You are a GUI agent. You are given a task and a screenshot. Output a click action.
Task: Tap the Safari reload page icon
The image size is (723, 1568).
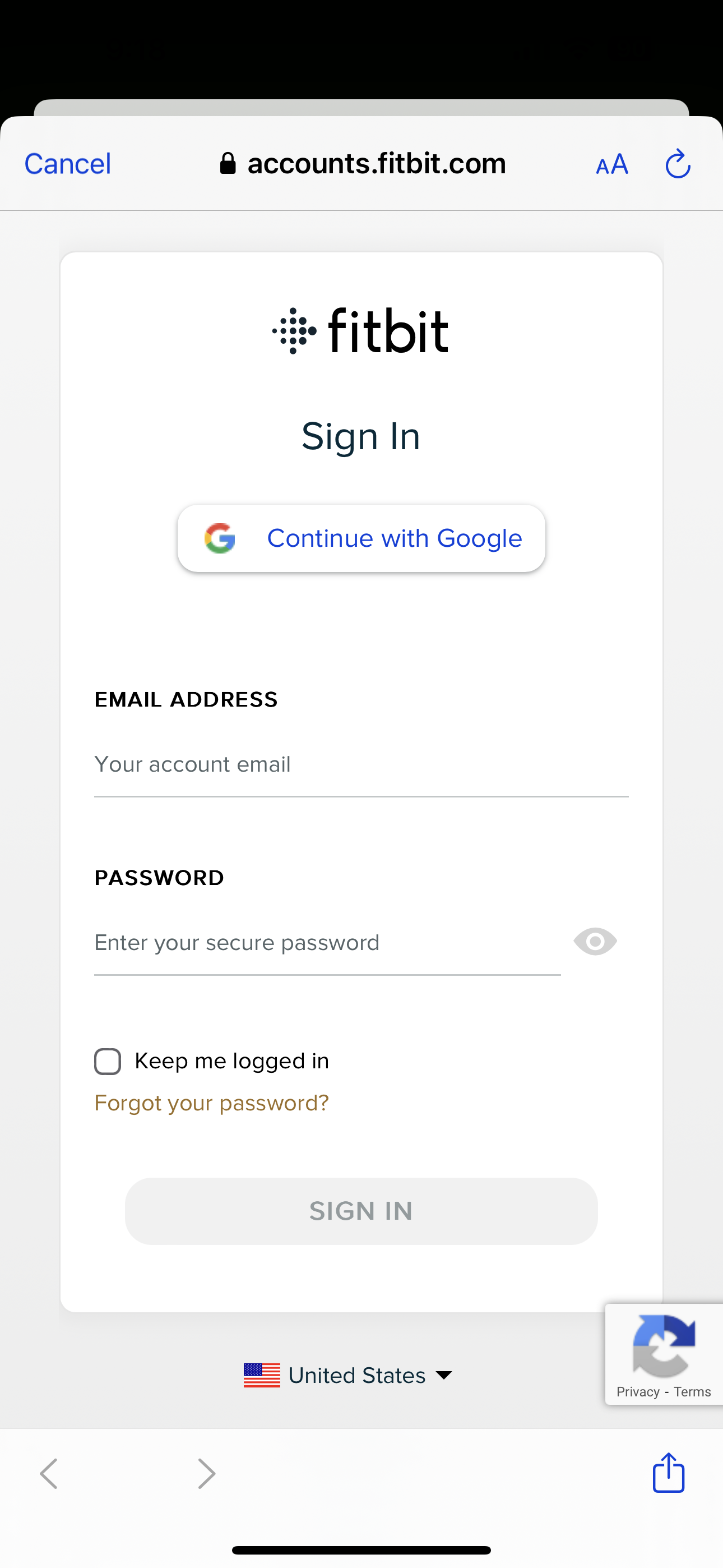tap(678, 164)
